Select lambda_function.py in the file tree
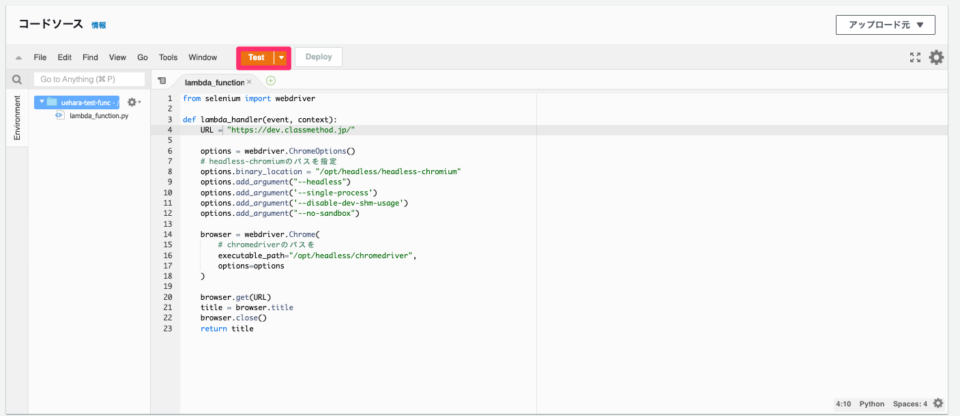Image resolution: width=960 pixels, height=416 pixels. coord(98,116)
